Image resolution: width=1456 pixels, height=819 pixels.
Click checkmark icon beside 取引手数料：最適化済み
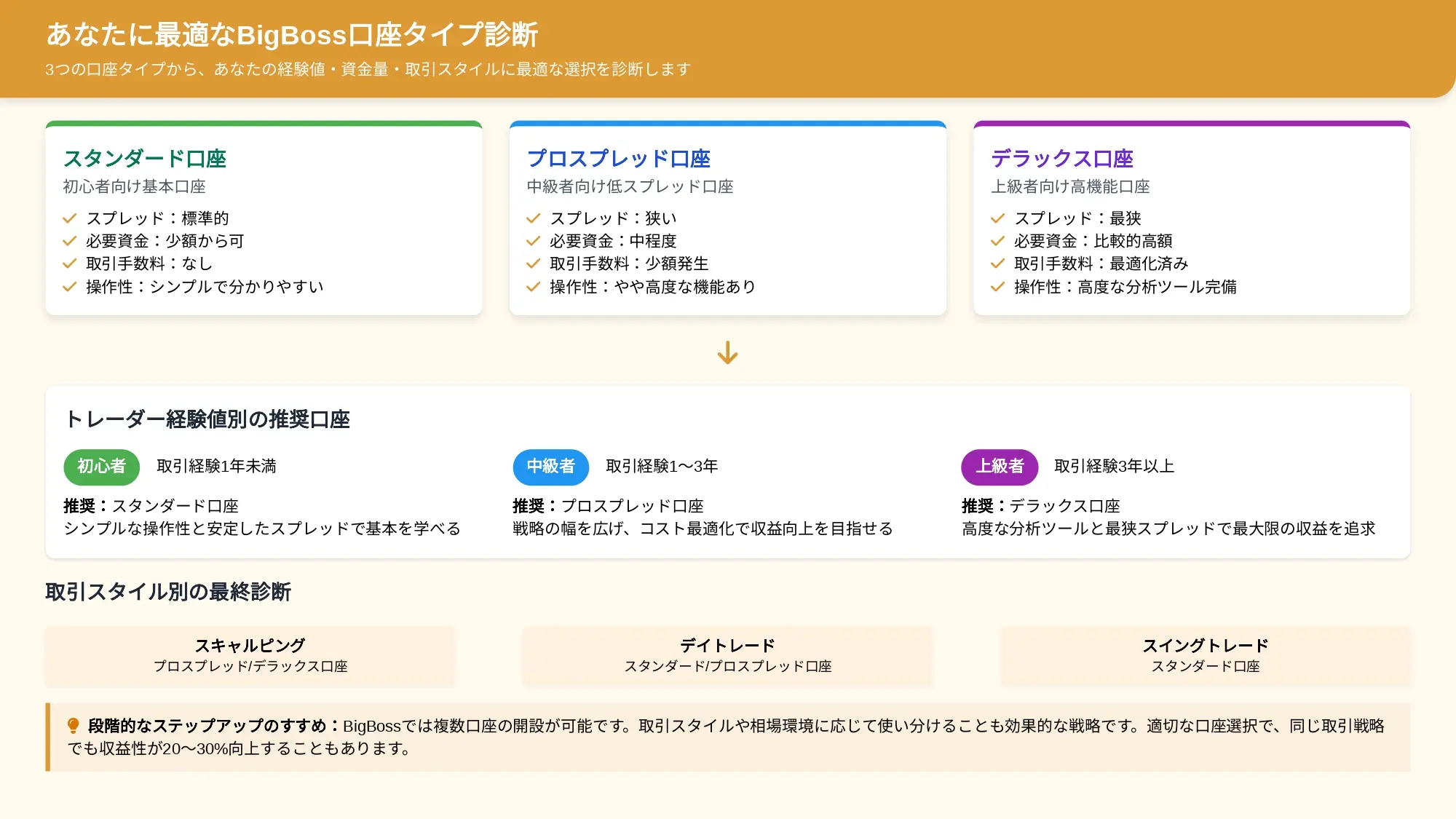[998, 264]
